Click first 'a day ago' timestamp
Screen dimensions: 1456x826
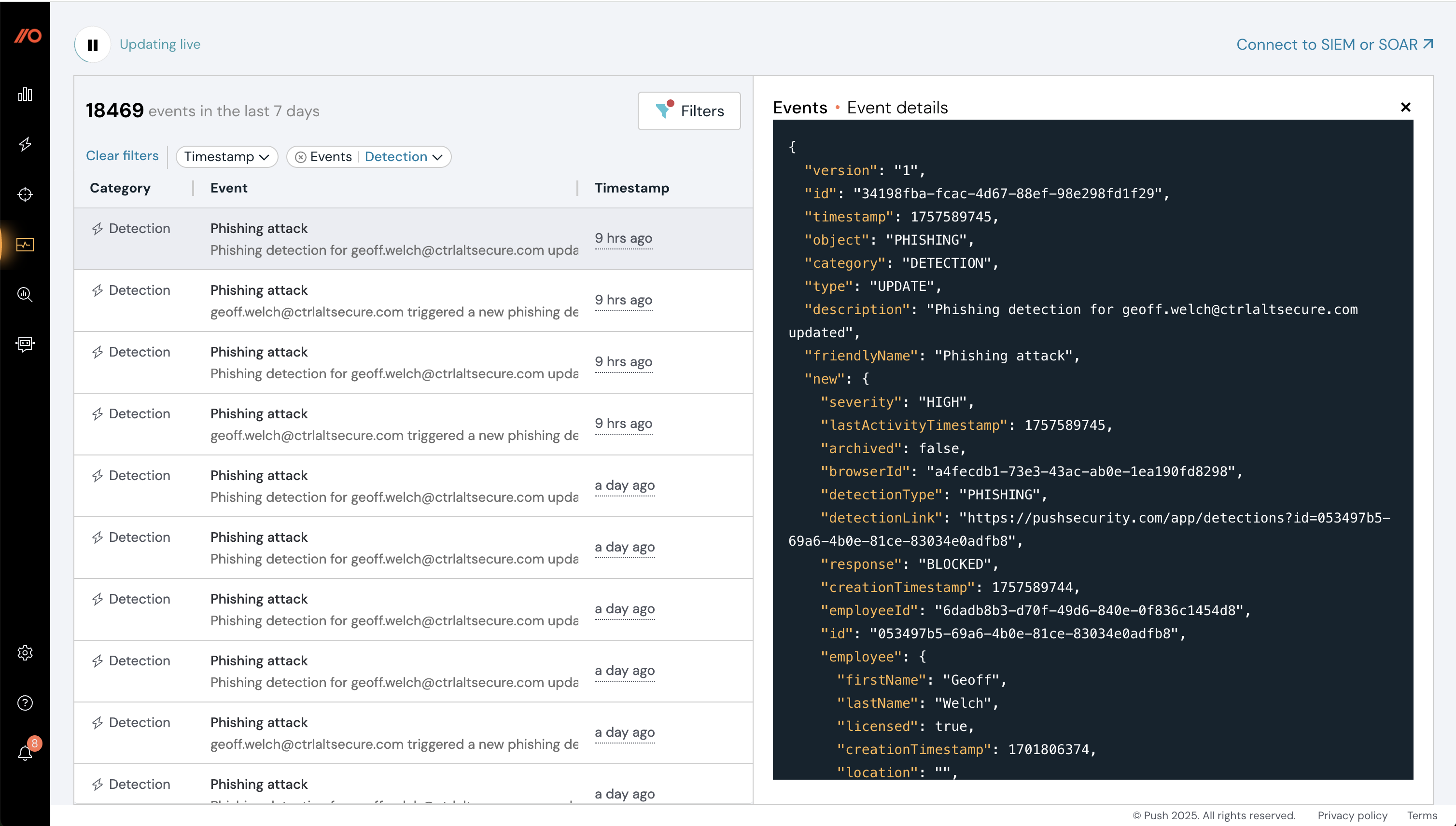pos(624,485)
